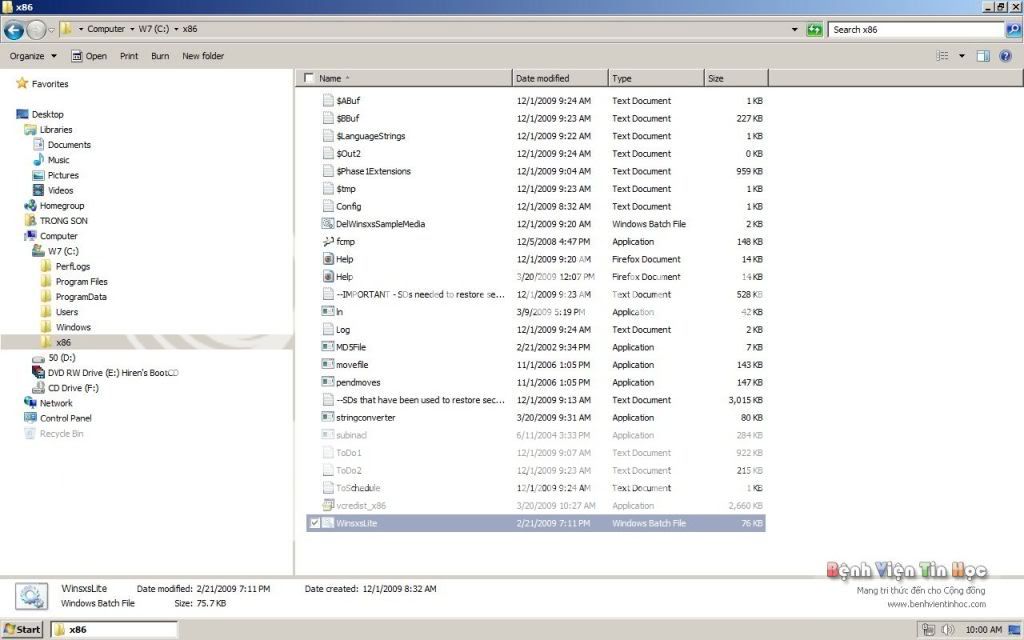
Task: Open the Organize dropdown menu
Action: 32,55
